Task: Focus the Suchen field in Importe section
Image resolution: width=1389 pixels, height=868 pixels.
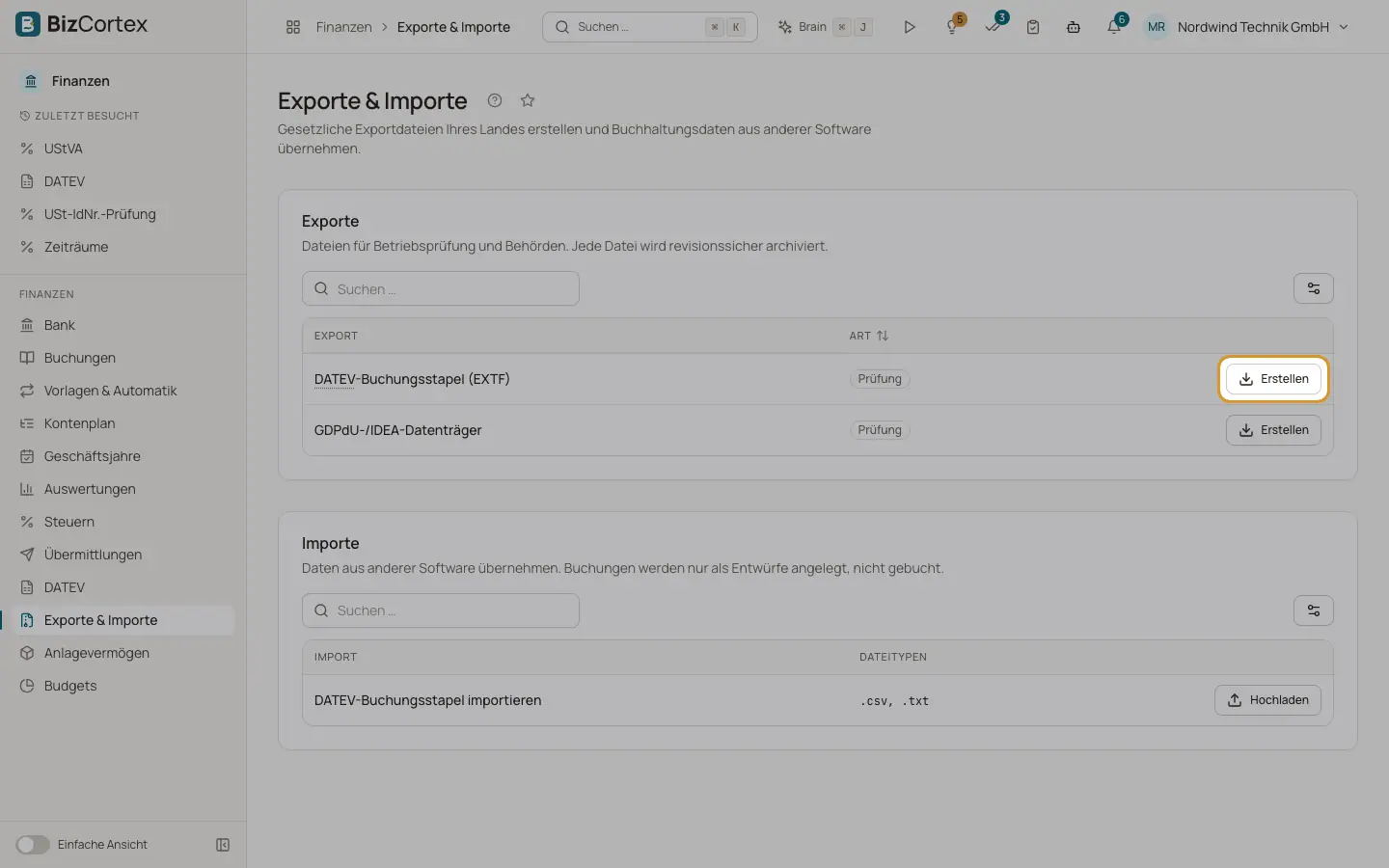Action: (x=441, y=610)
